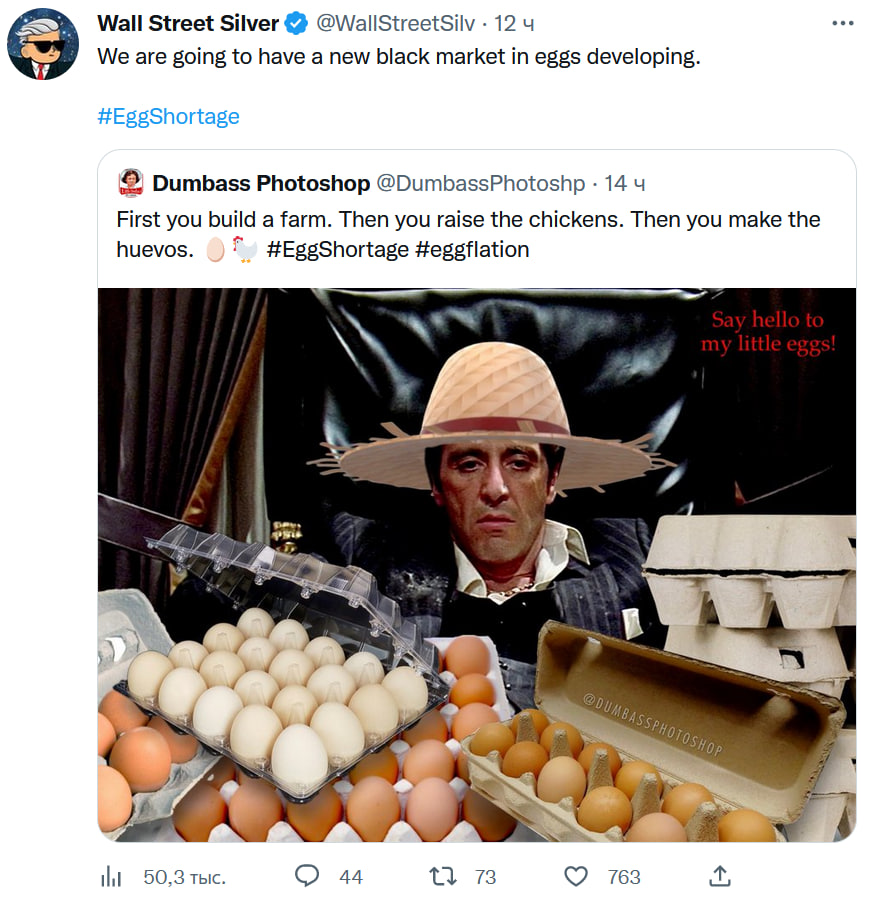Click the Dumbass Photoshop small avatar

[x=130, y=183]
